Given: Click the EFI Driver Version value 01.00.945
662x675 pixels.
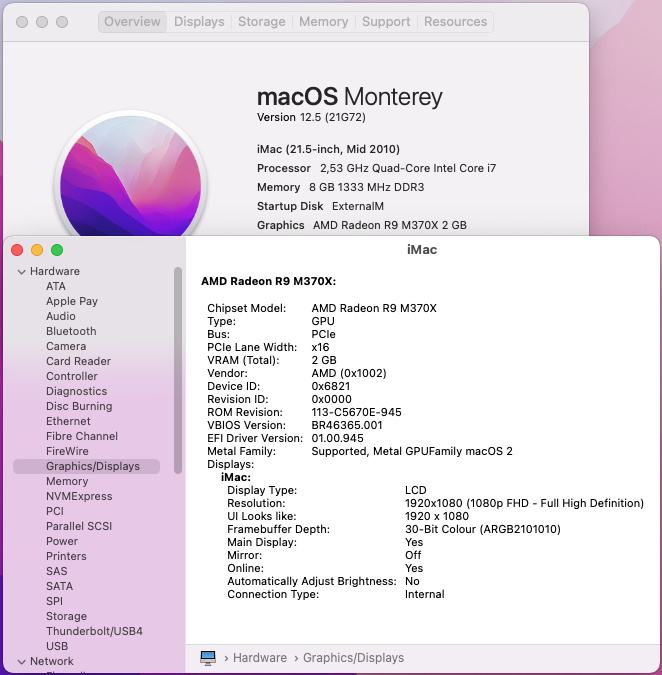Looking at the screenshot, I should click(337, 438).
